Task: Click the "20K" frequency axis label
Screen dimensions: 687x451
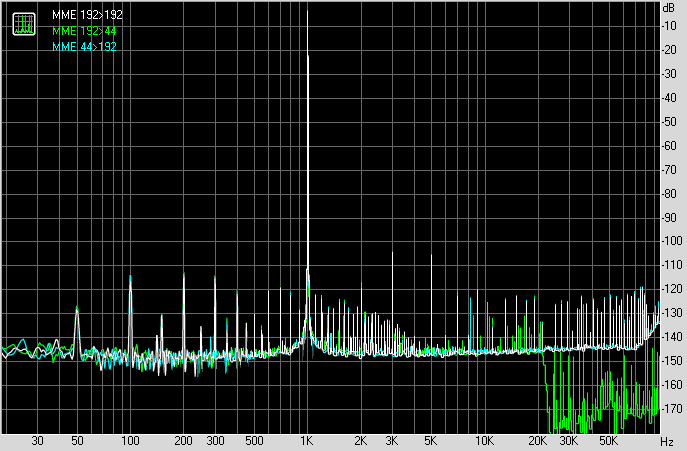Action: 537,441
